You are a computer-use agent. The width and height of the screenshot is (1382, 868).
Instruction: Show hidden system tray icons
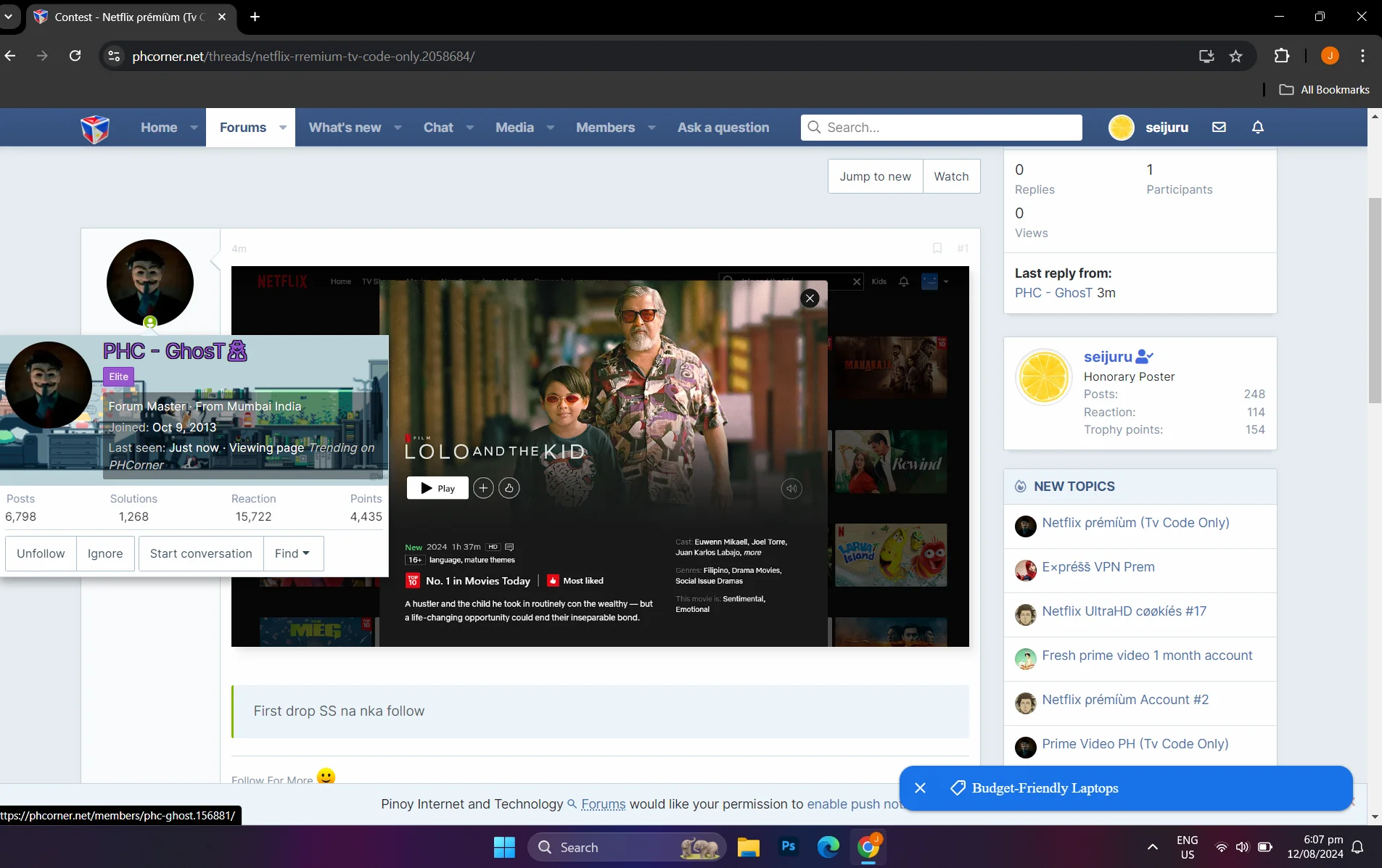(1152, 847)
